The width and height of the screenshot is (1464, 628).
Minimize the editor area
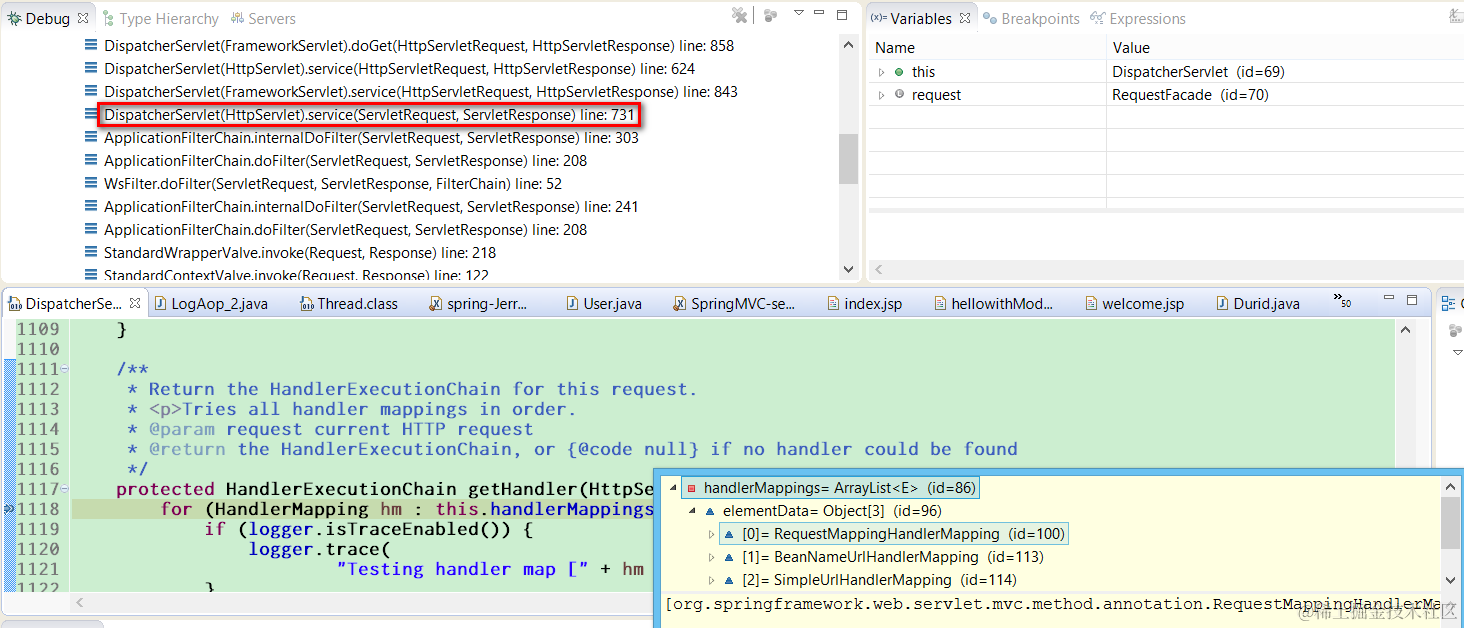(x=1390, y=299)
